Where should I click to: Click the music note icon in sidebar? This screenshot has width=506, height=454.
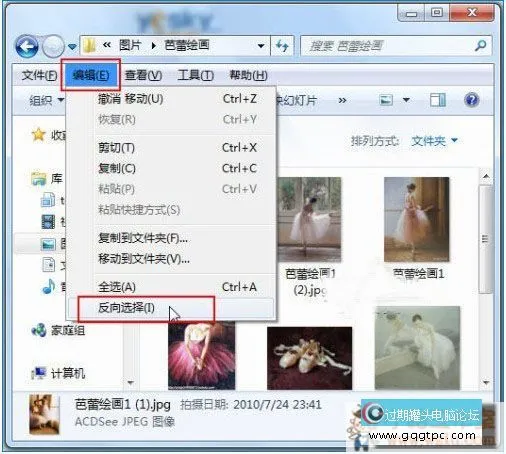point(49,286)
